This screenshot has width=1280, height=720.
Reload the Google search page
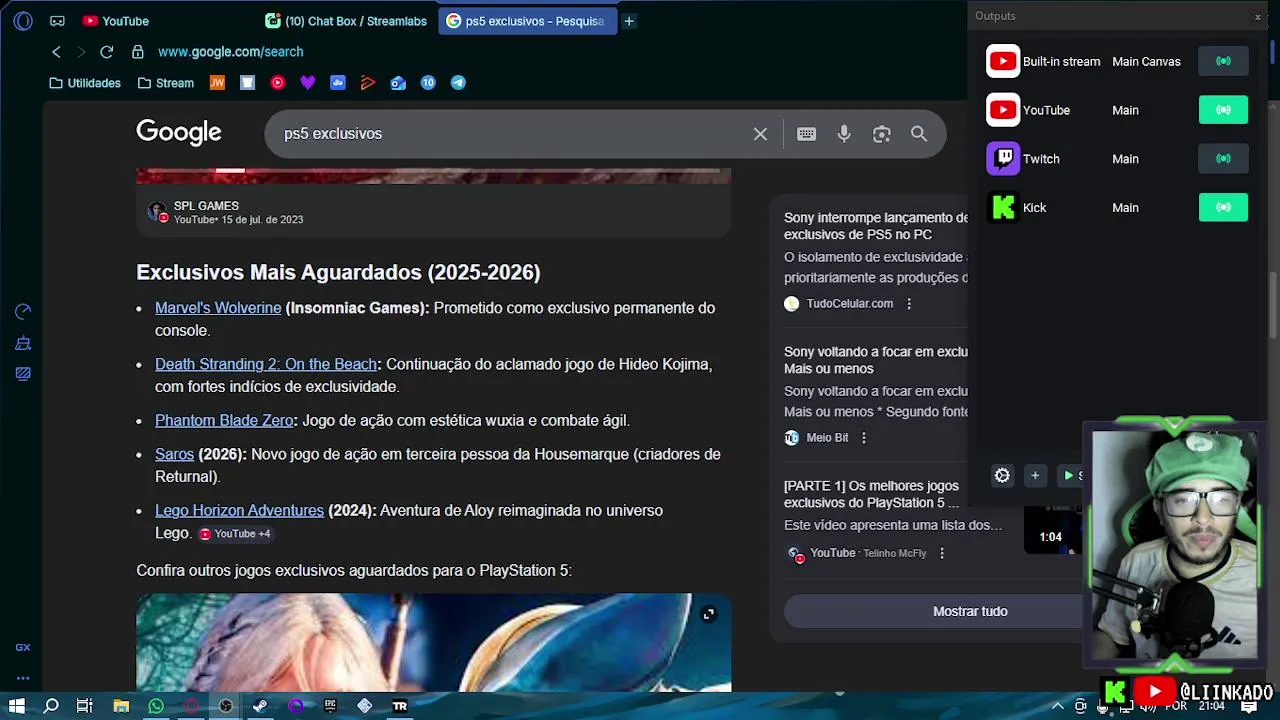pos(107,52)
